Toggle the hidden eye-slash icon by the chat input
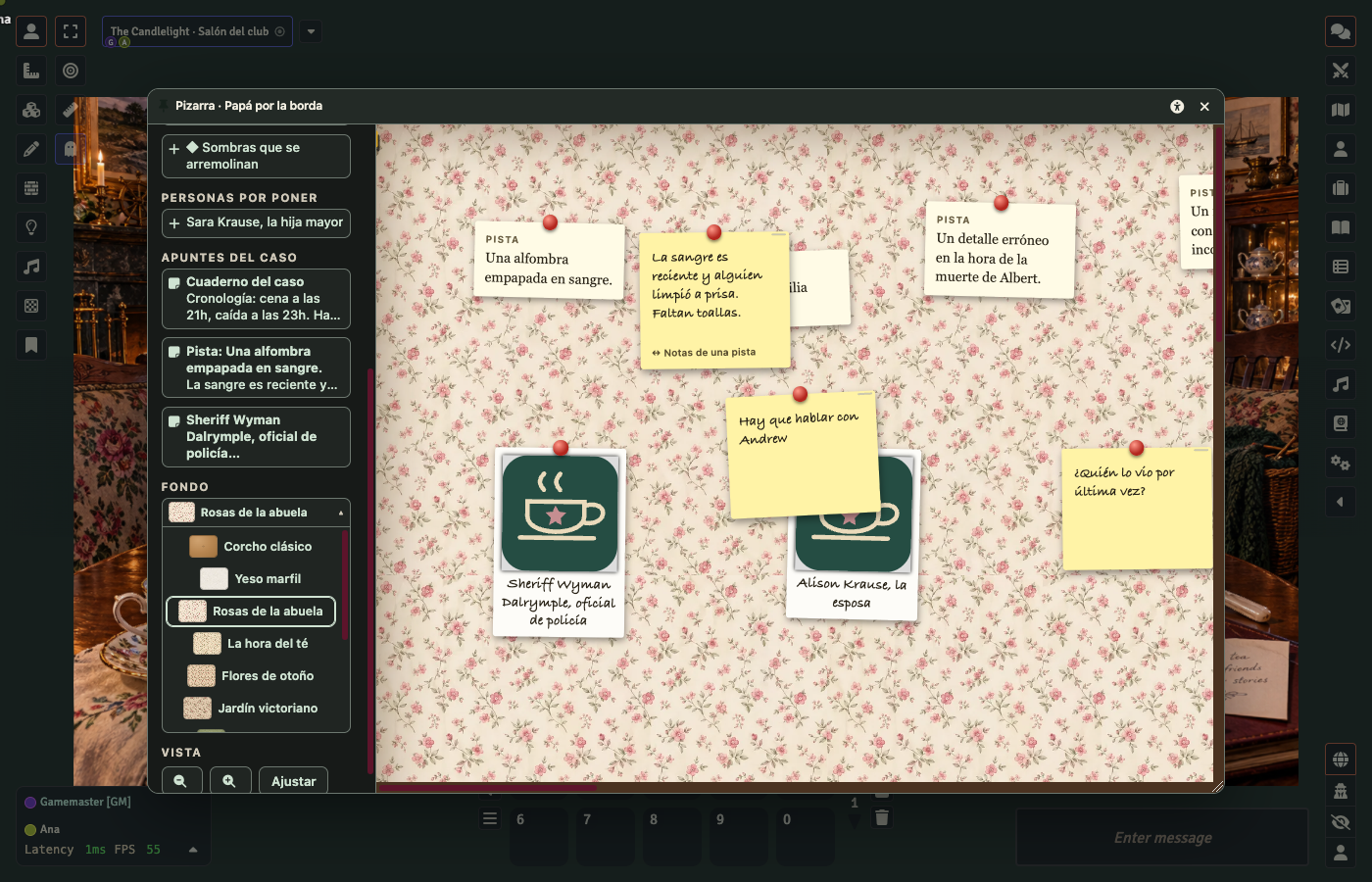The width and height of the screenshot is (1372, 882). pyautogui.click(x=1340, y=822)
